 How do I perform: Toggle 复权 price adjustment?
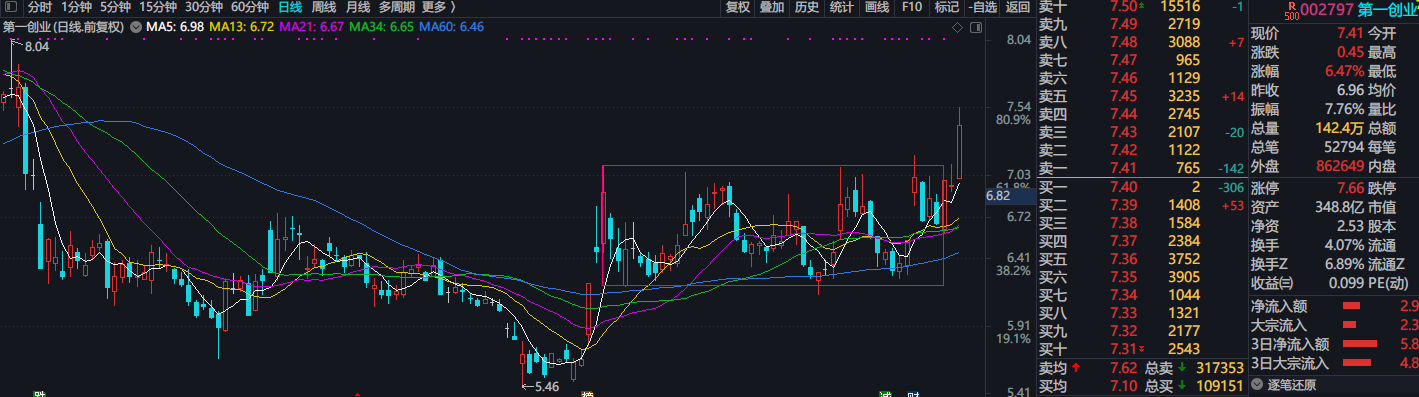(x=738, y=7)
